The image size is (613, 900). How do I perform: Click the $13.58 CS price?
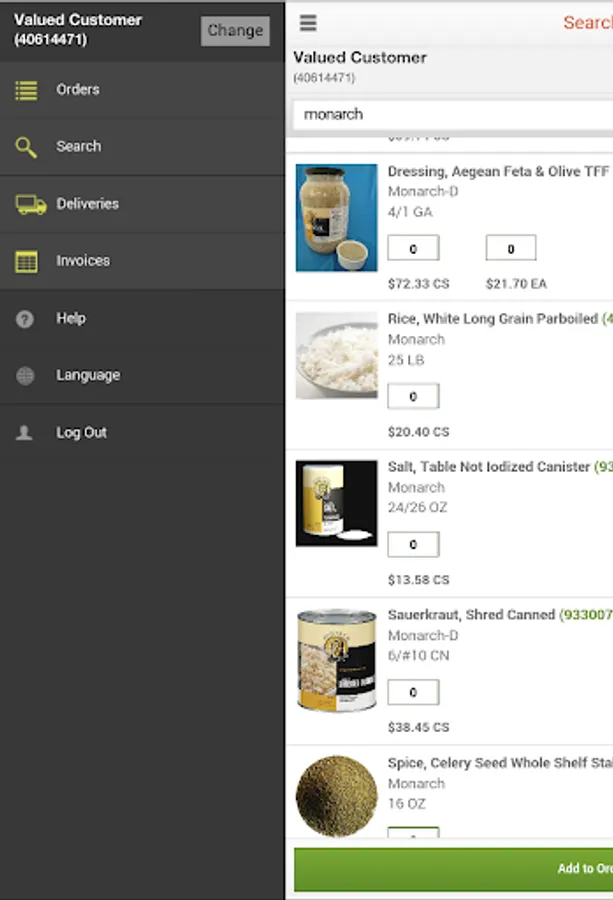418,580
